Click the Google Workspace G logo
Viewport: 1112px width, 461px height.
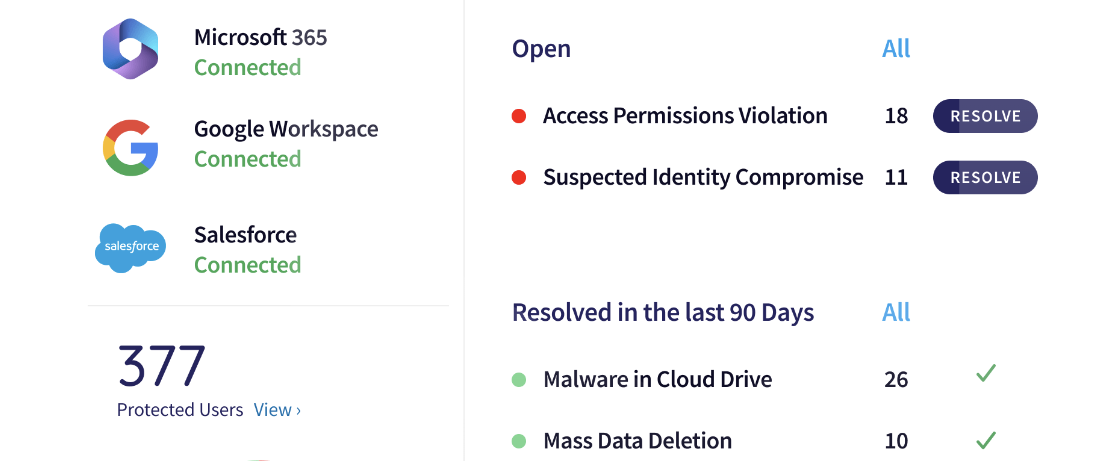(130, 148)
